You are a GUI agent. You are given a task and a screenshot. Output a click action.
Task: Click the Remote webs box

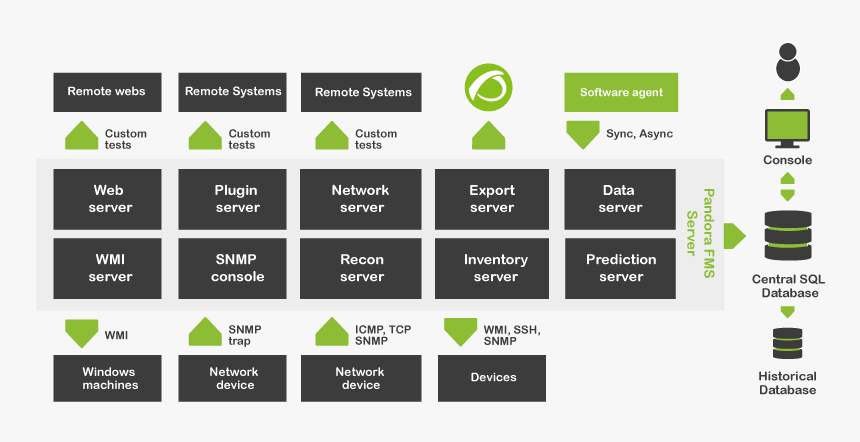pos(108,92)
